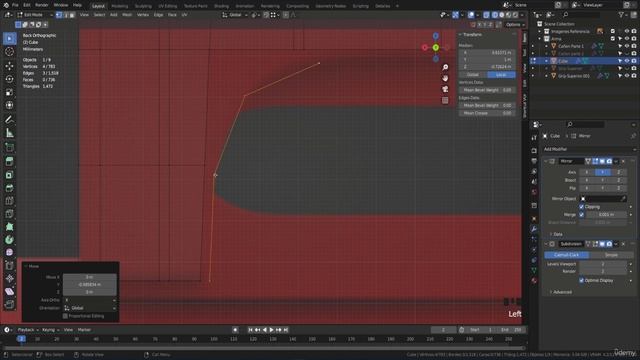
Task: Remove the Mirror modifier with X button
Action: click(x=623, y=162)
